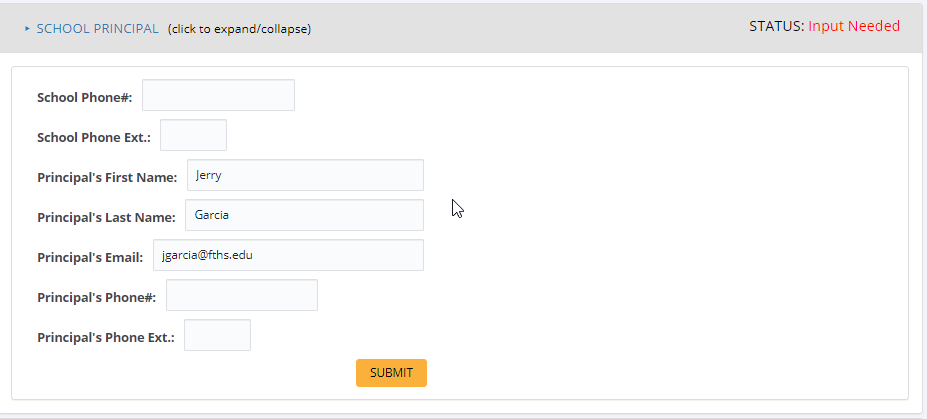Focus the Principal's Phone# input box
The image size is (927, 419).
241,296
